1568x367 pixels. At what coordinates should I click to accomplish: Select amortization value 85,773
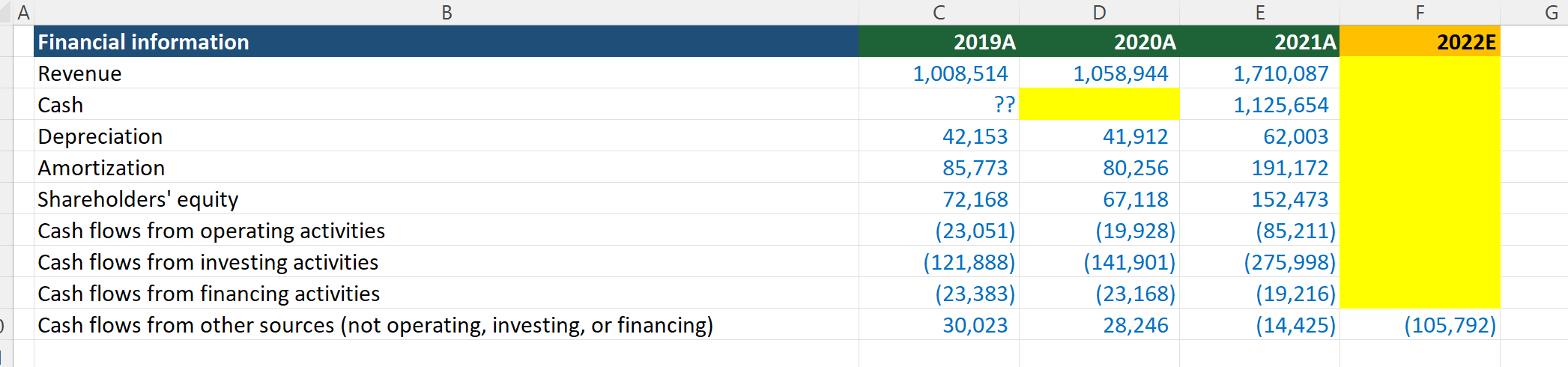[x=939, y=168]
